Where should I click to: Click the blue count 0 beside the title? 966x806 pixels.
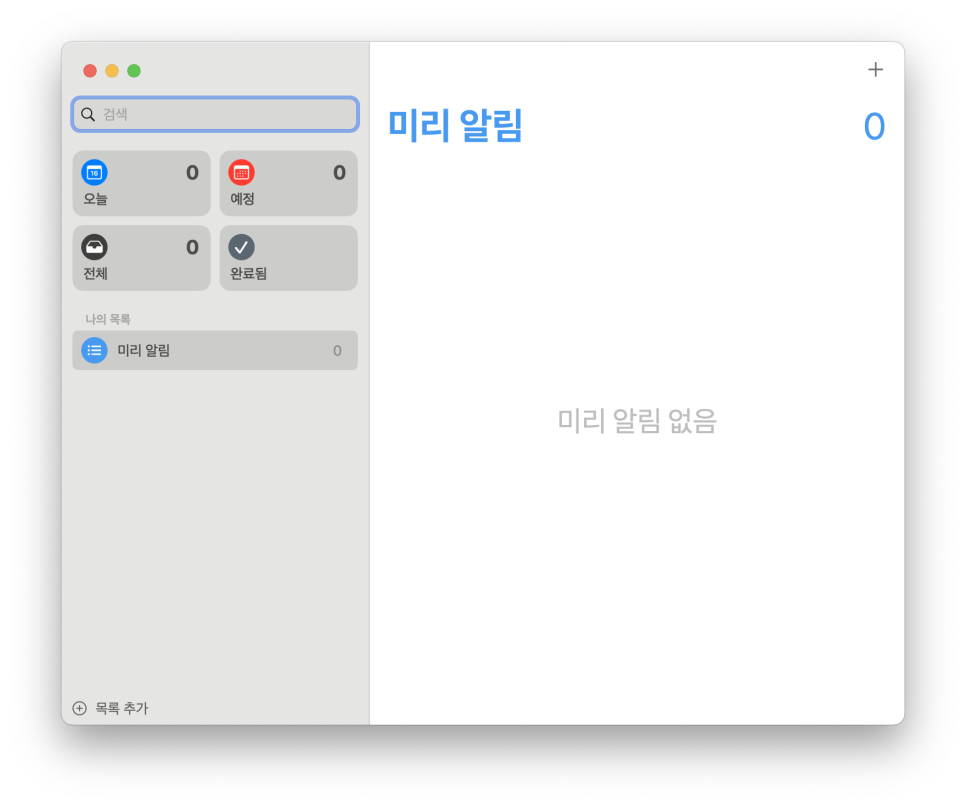874,126
